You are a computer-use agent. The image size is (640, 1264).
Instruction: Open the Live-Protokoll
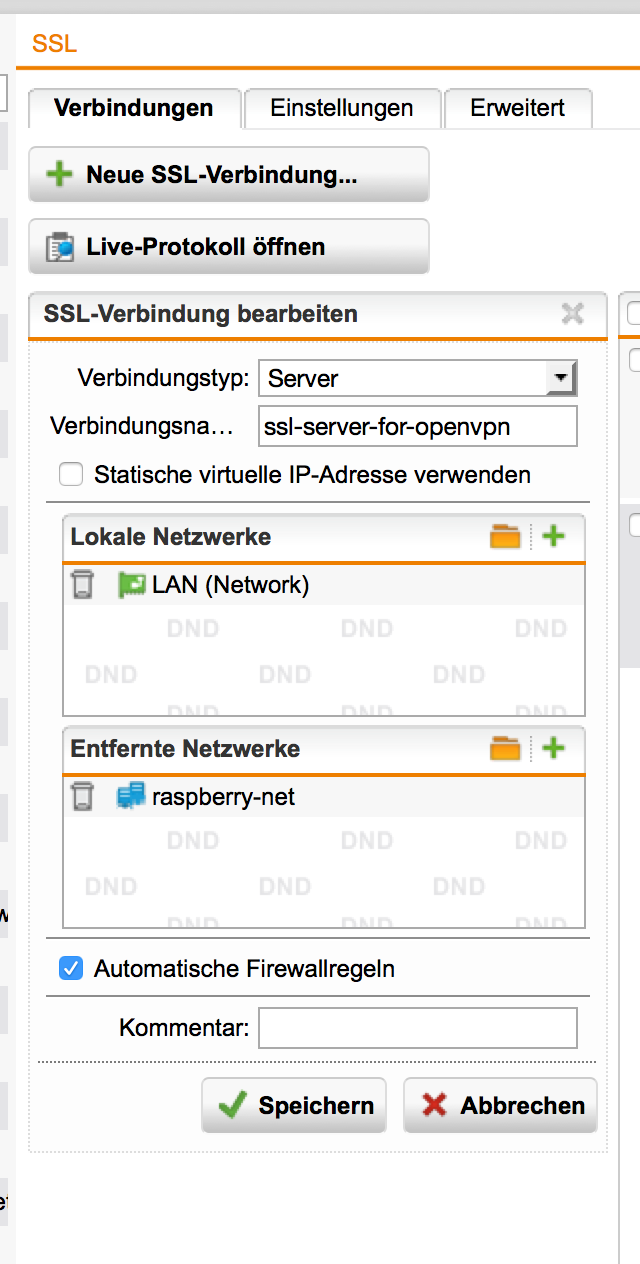228,246
